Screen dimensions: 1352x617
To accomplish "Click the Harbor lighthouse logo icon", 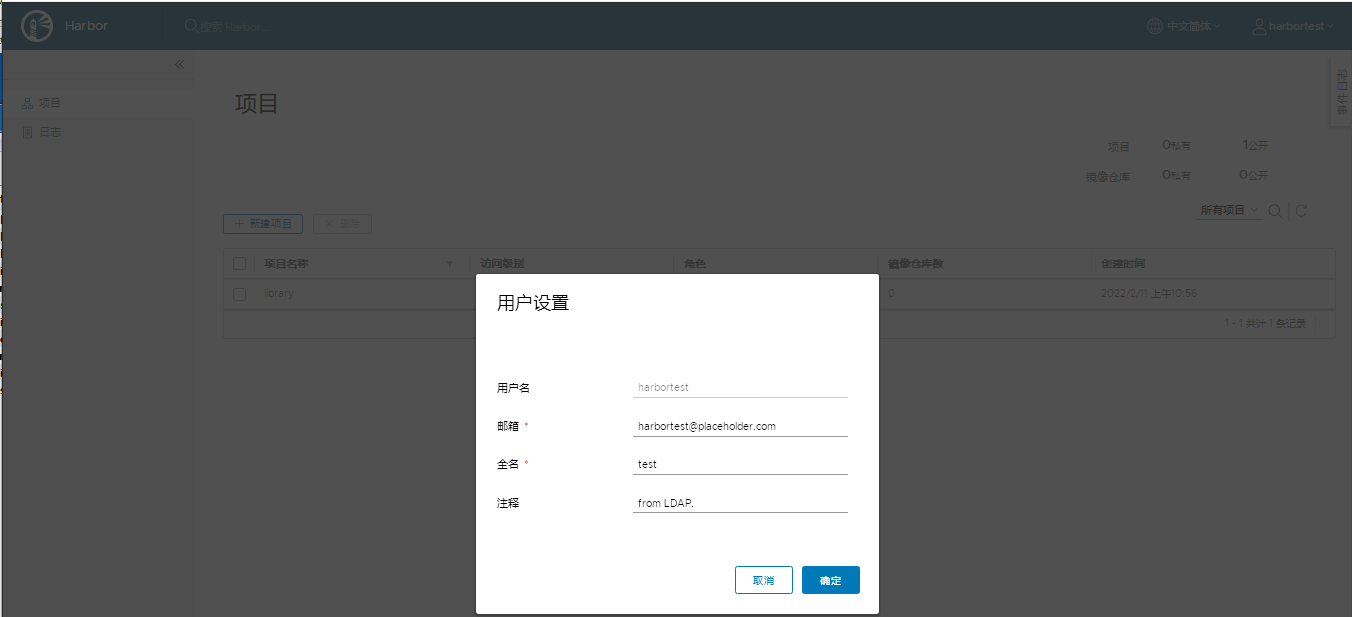I will [37, 26].
